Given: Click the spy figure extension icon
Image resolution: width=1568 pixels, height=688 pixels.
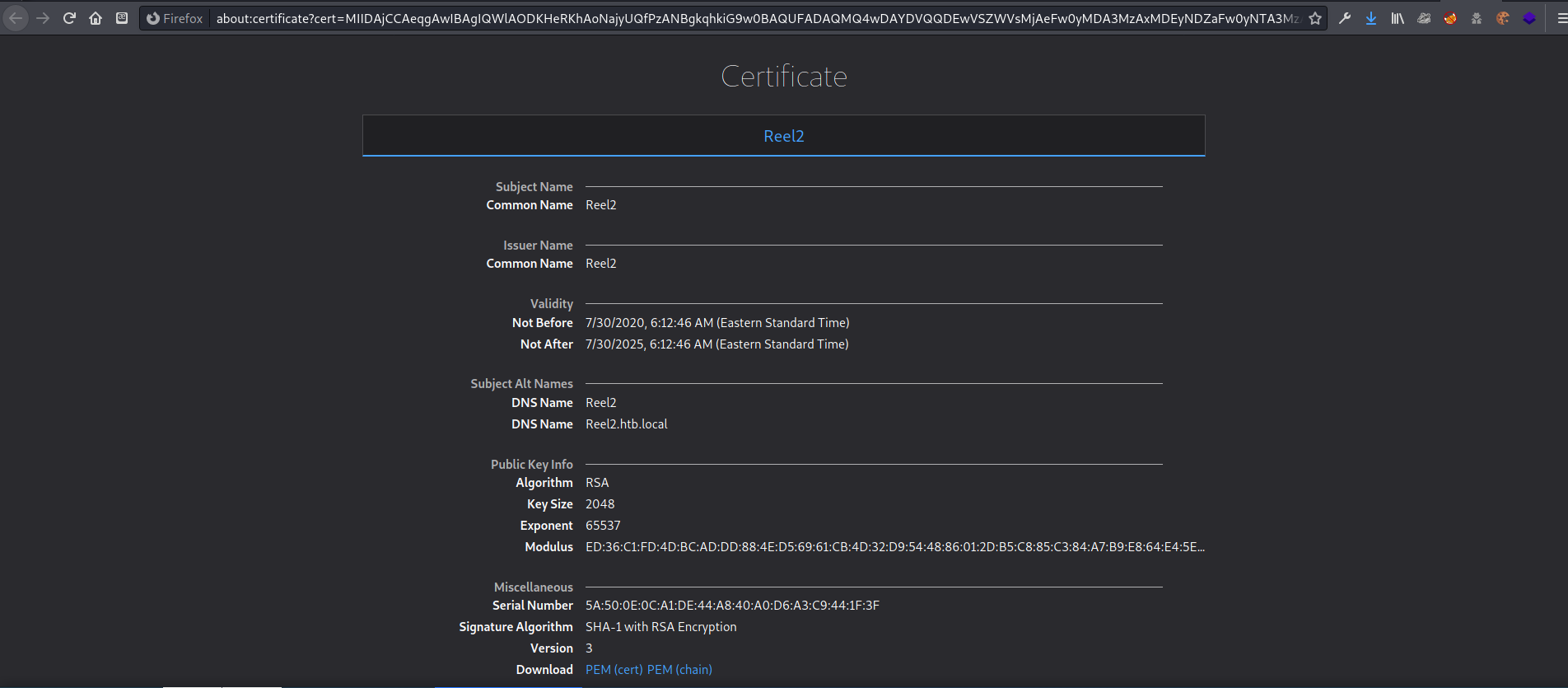Looking at the screenshot, I should pyautogui.click(x=1477, y=18).
